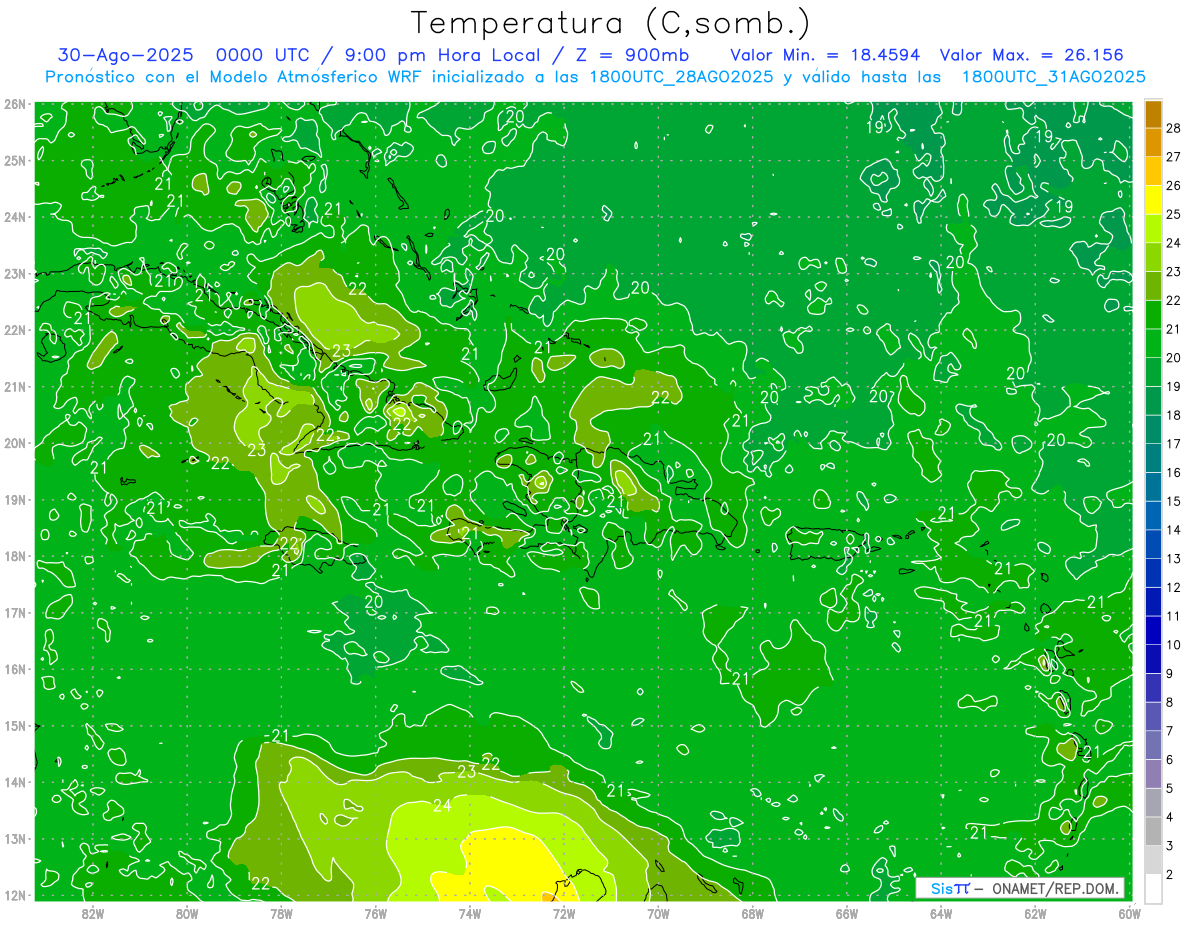Screen dimensions: 1200x927
Task: Click the 15N latitude axis label
Action: coord(14,726)
